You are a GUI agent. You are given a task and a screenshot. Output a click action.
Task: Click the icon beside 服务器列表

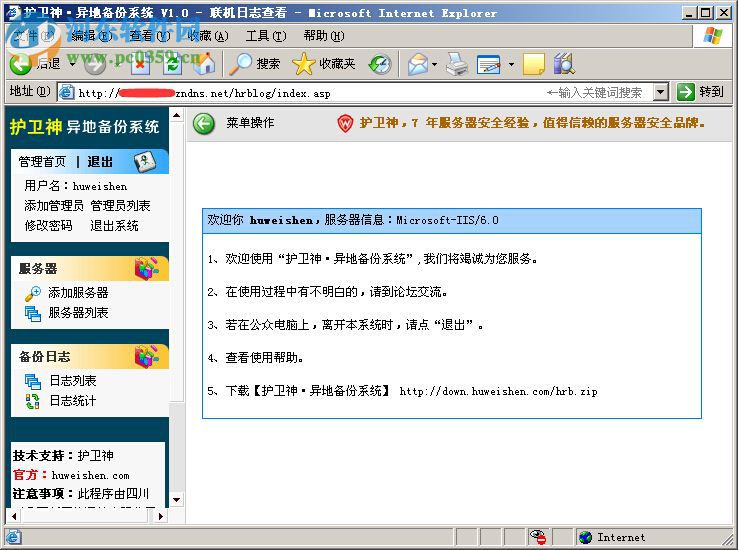pyautogui.click(x=33, y=313)
